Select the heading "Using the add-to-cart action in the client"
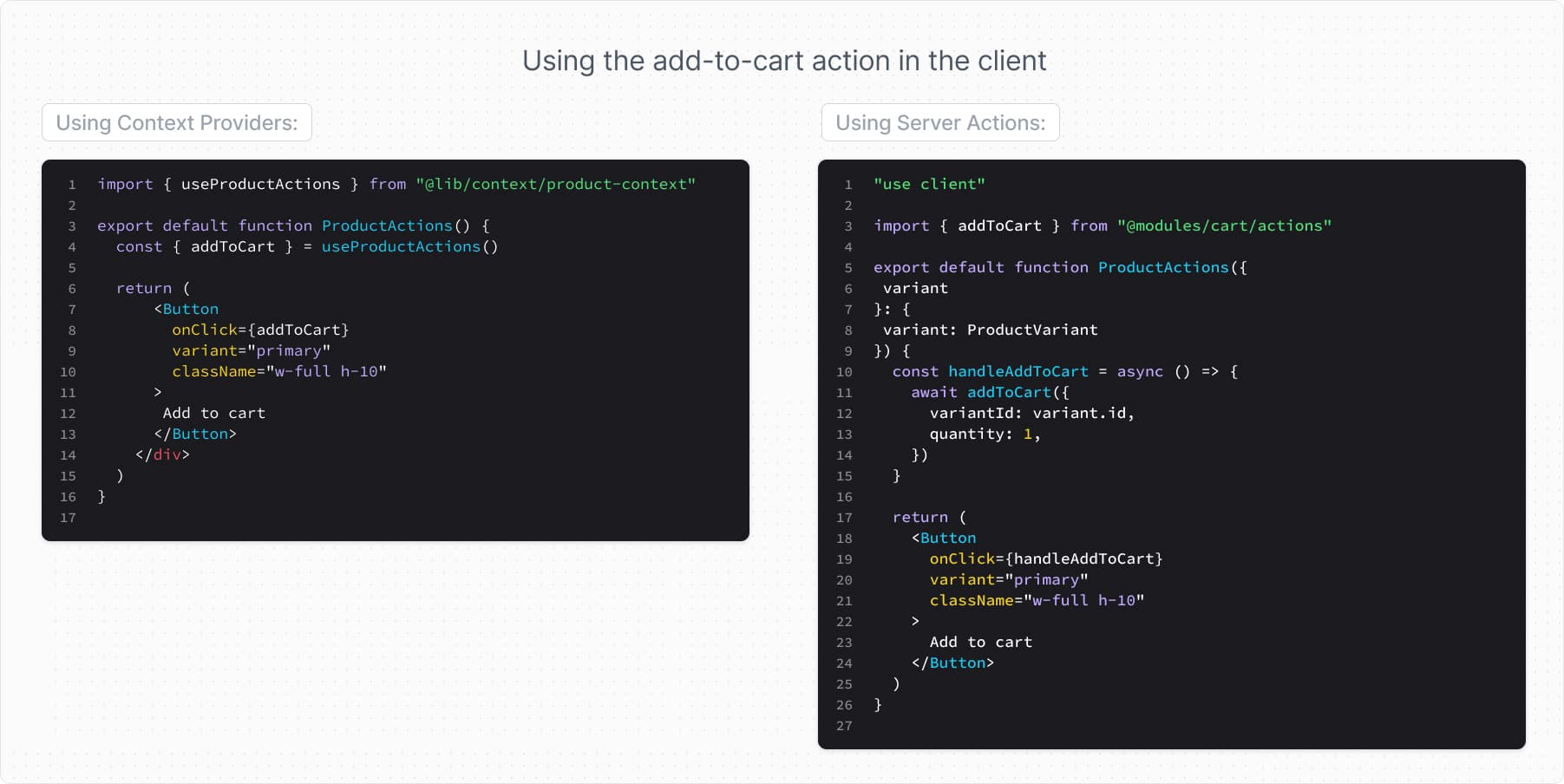1564x784 pixels. point(783,61)
